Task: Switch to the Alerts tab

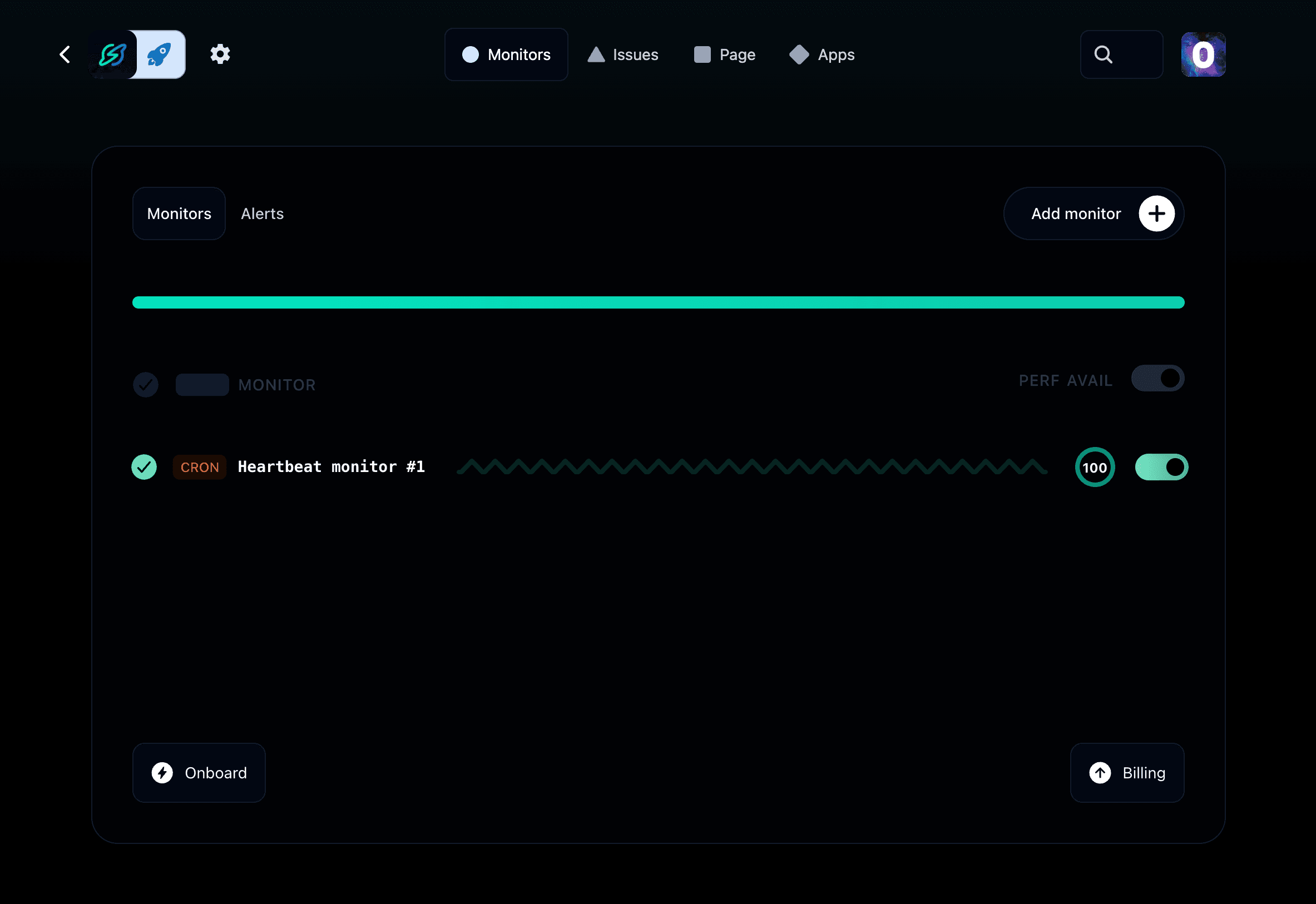Action: (262, 213)
